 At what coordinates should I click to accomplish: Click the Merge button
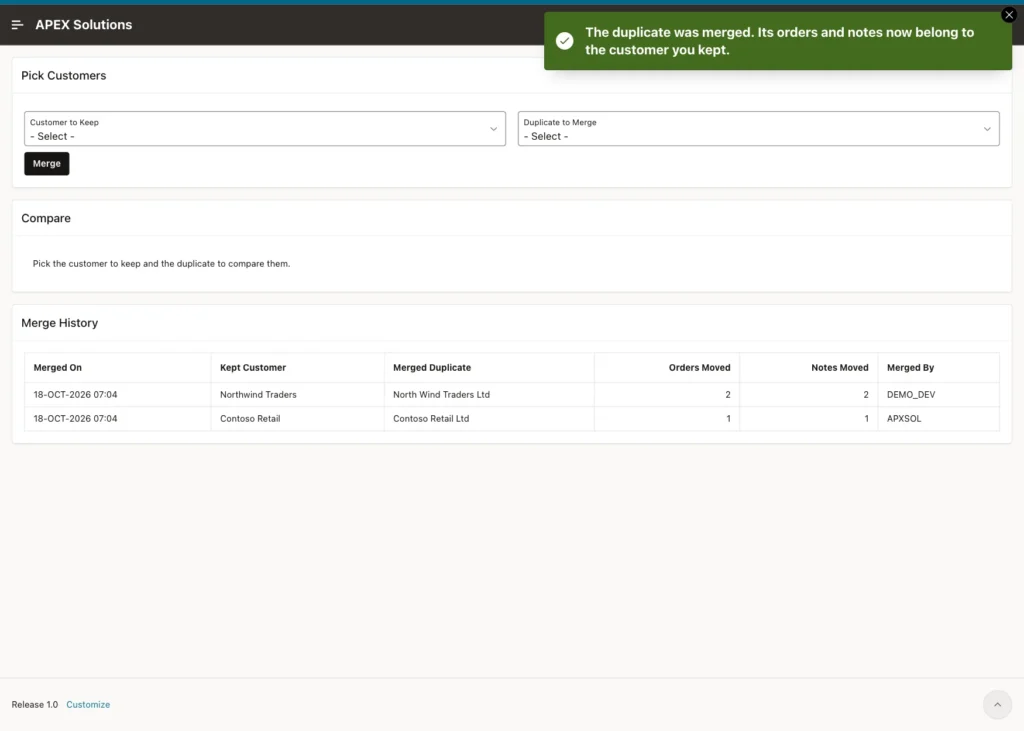(x=46, y=163)
